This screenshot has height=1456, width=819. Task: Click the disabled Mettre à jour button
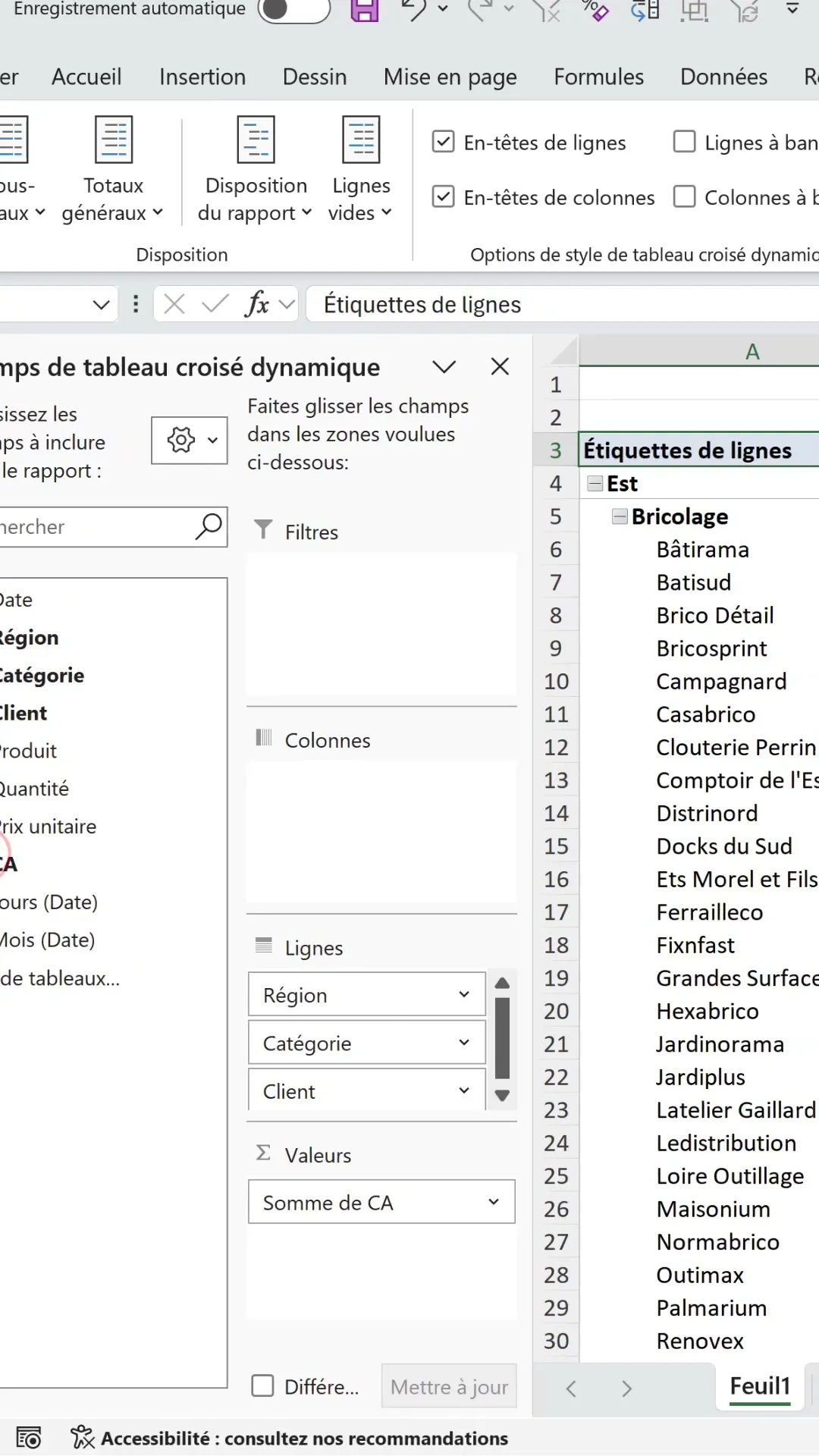tap(449, 1386)
